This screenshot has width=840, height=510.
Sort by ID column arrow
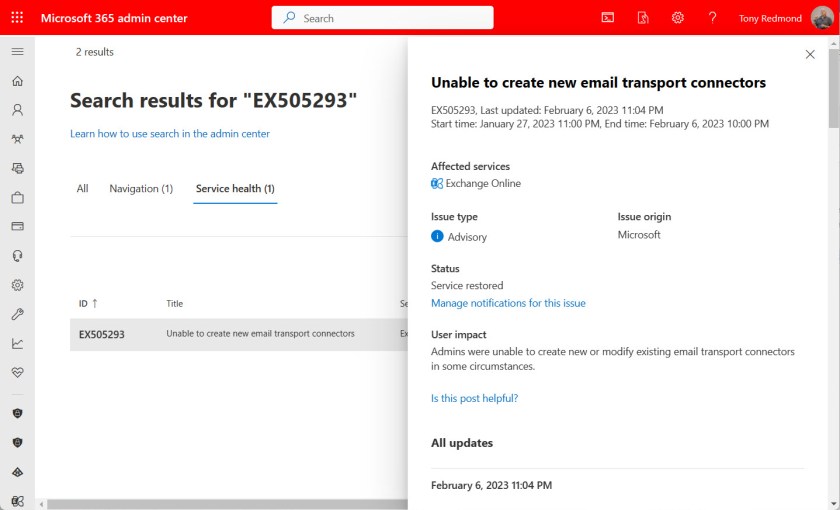click(95, 303)
